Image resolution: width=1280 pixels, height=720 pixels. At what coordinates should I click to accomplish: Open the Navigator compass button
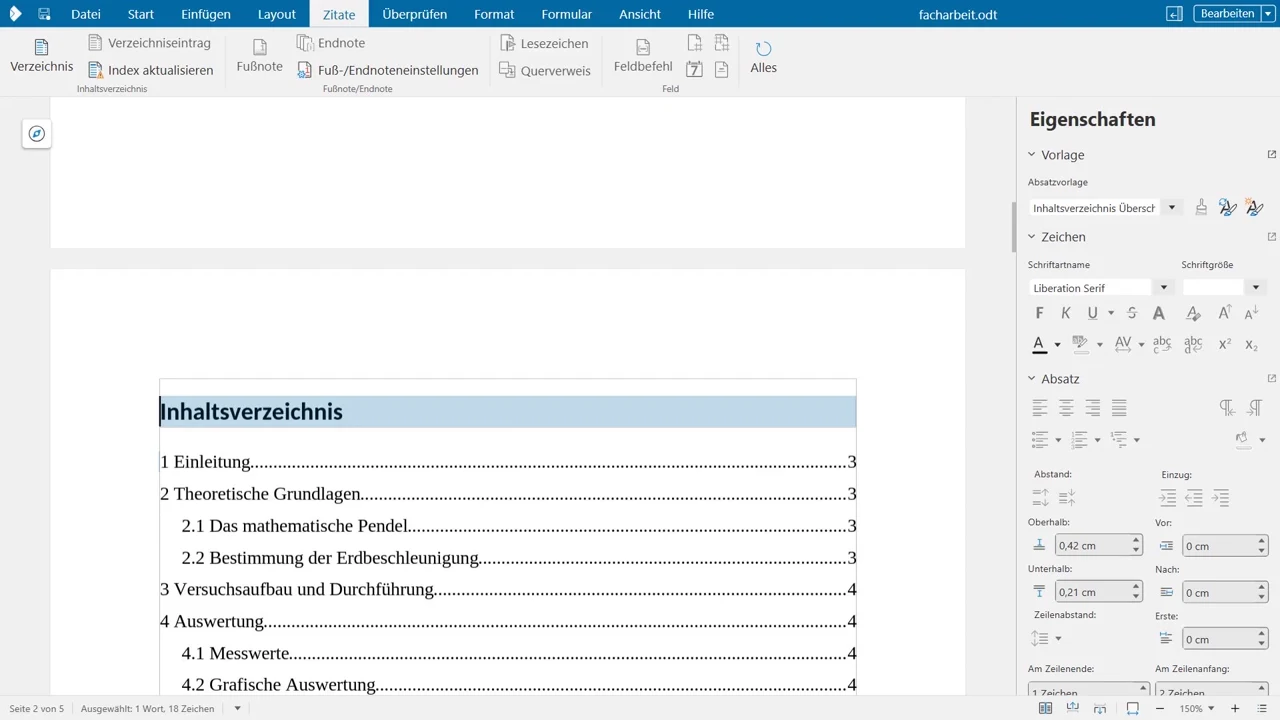(37, 134)
